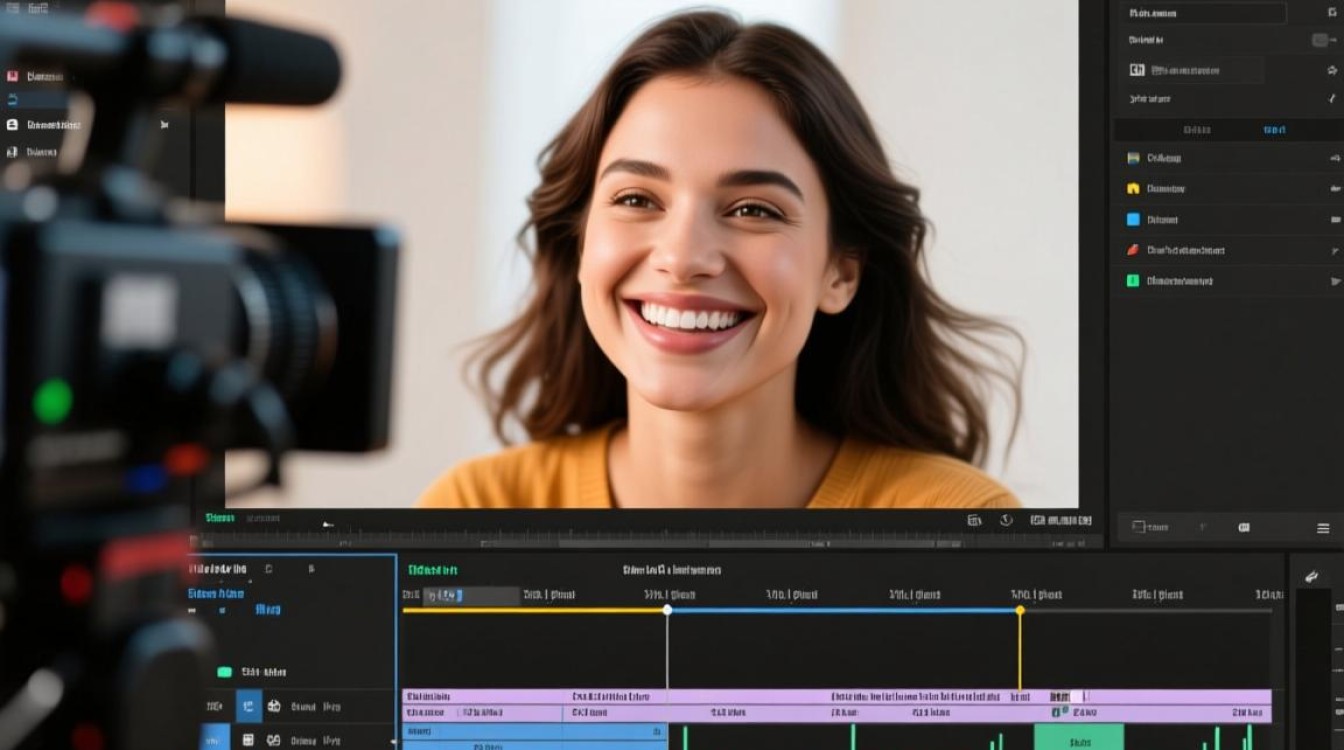Click the green timeline label above the ruler
Viewport: 1344px width, 750px height.
tap(432, 570)
